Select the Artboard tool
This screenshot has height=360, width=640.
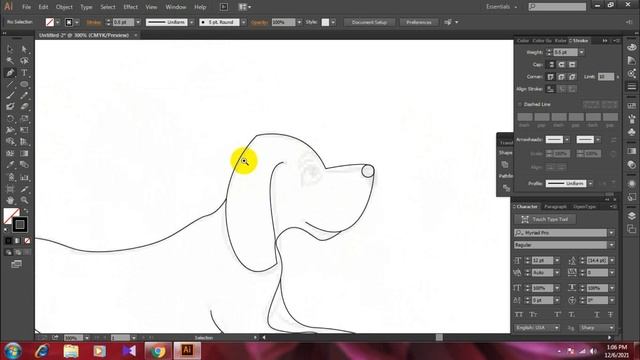[10, 189]
